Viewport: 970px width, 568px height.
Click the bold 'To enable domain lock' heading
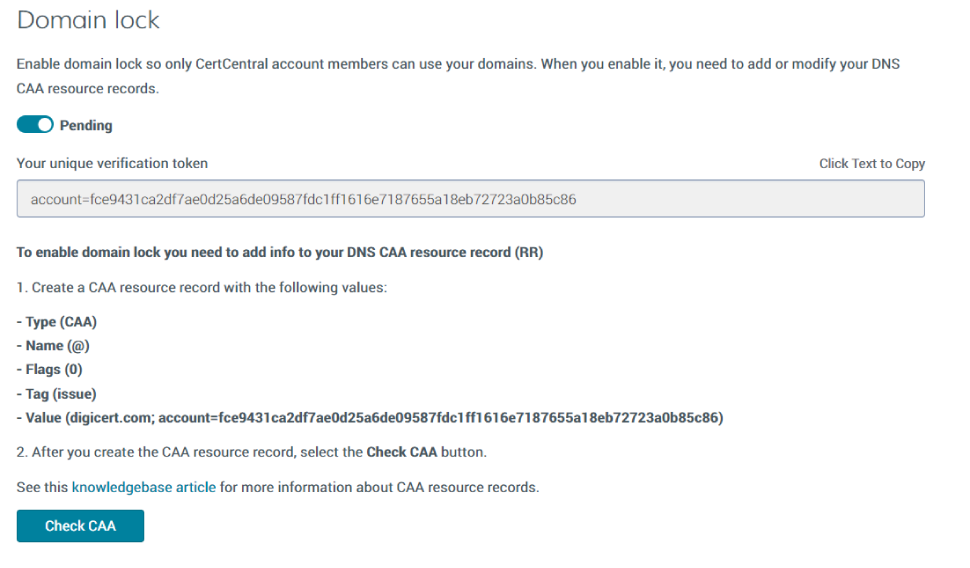point(280,252)
